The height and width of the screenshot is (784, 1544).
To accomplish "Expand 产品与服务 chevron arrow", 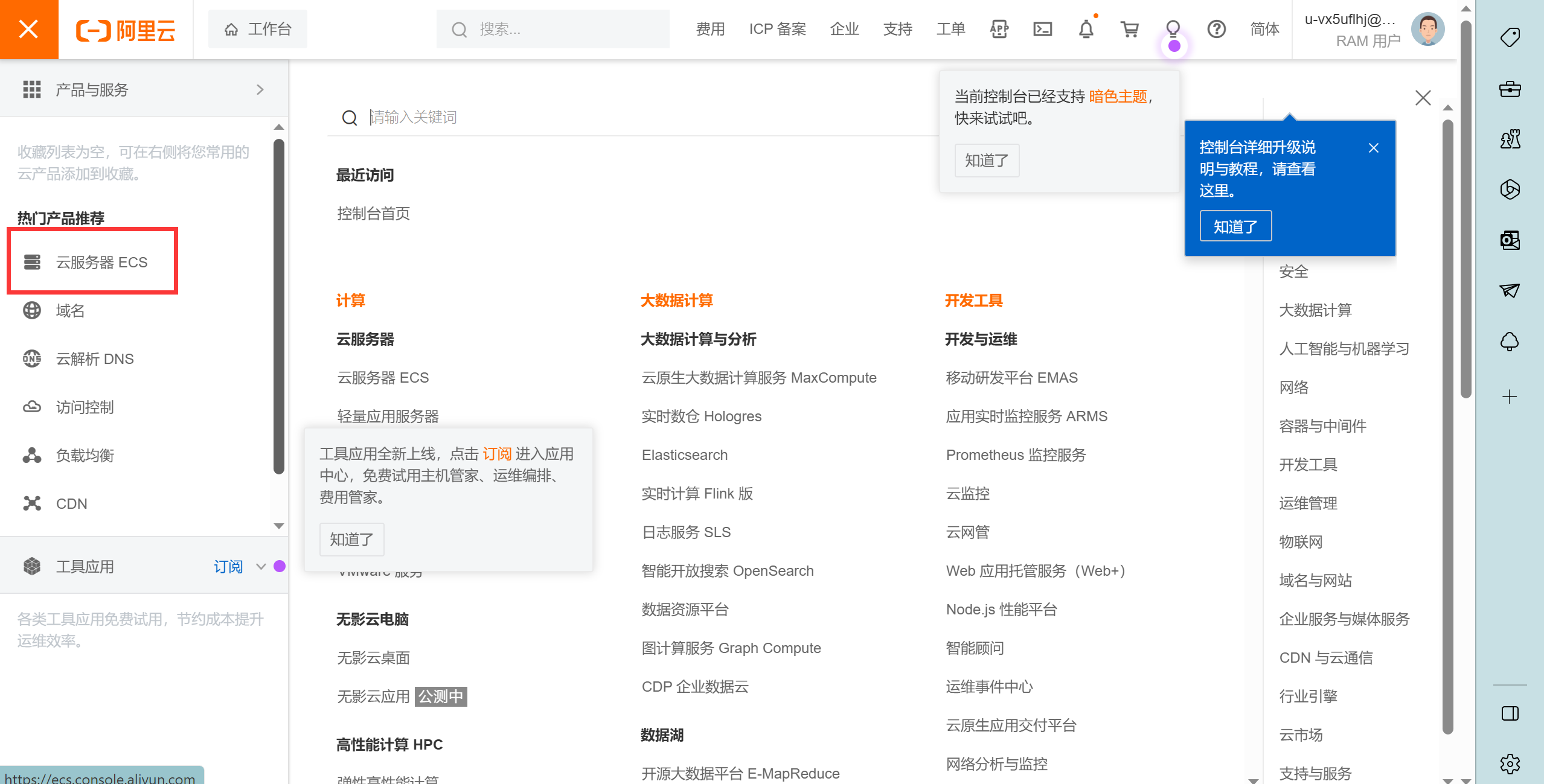I will [x=260, y=89].
